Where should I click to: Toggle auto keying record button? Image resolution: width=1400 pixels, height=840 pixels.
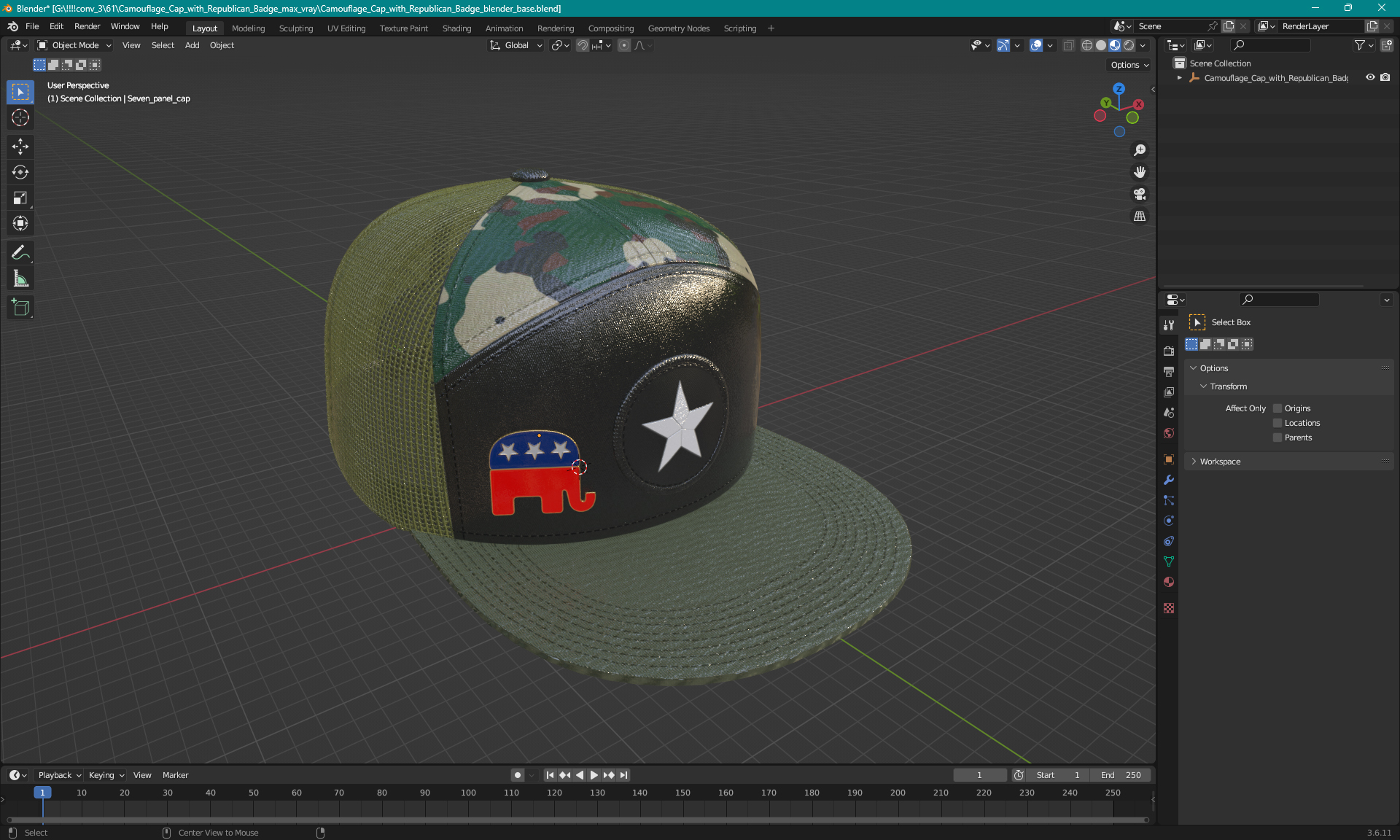pyautogui.click(x=517, y=775)
